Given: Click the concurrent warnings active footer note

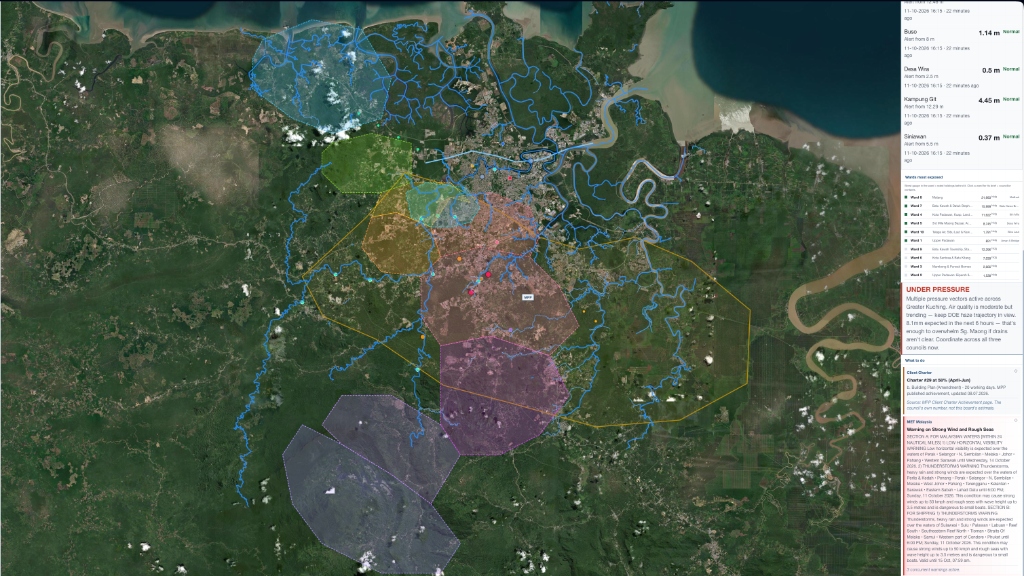Looking at the screenshot, I should [x=933, y=569].
